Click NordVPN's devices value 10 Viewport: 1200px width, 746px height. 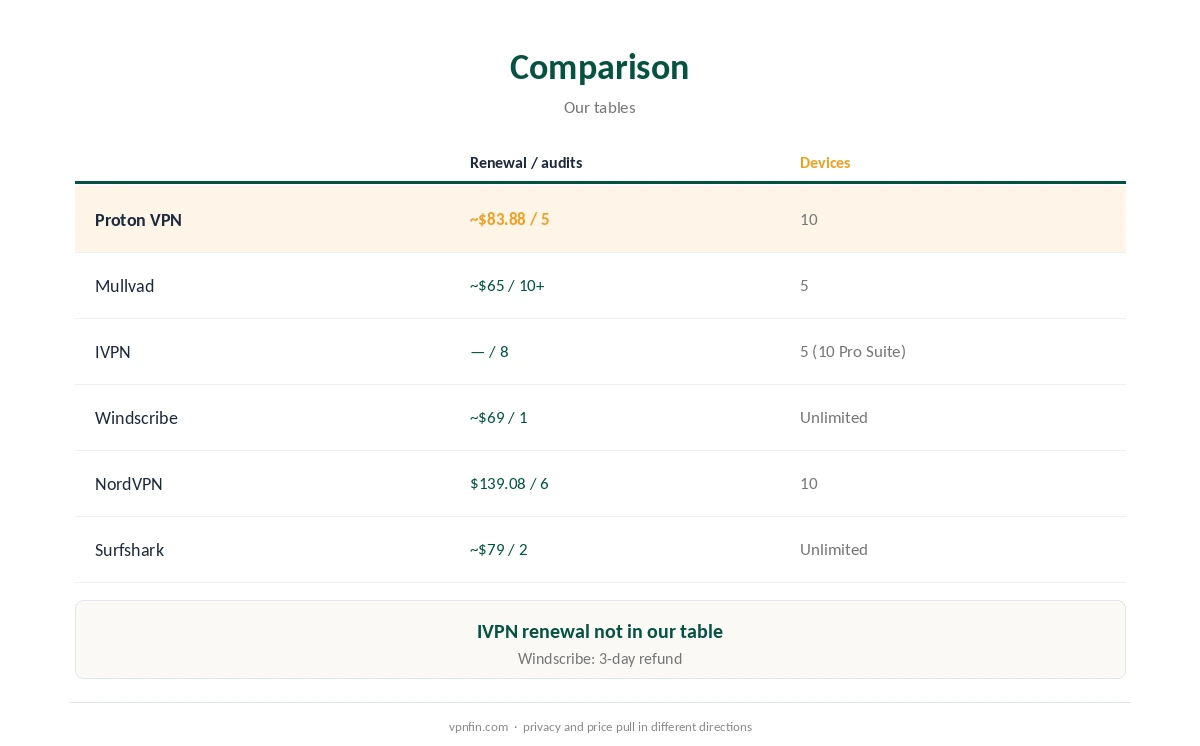808,483
